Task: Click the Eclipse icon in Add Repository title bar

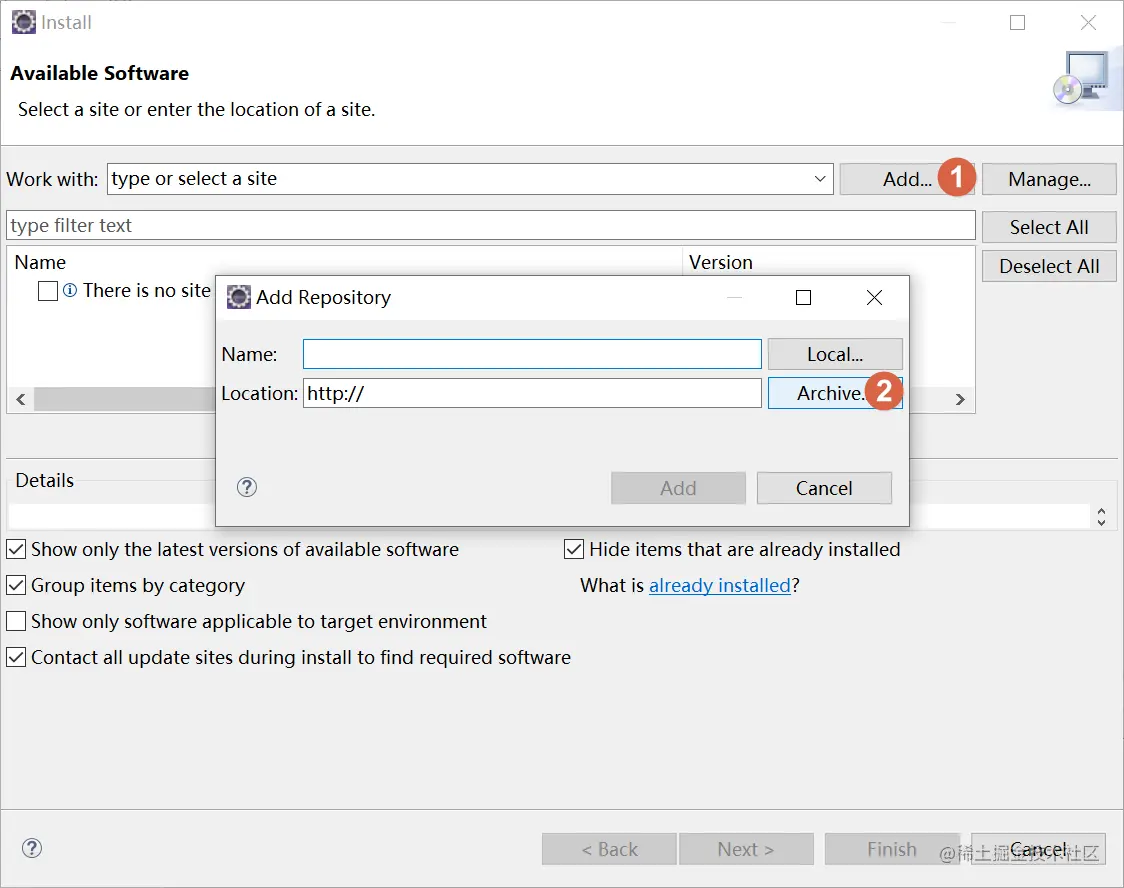Action: pos(239,297)
